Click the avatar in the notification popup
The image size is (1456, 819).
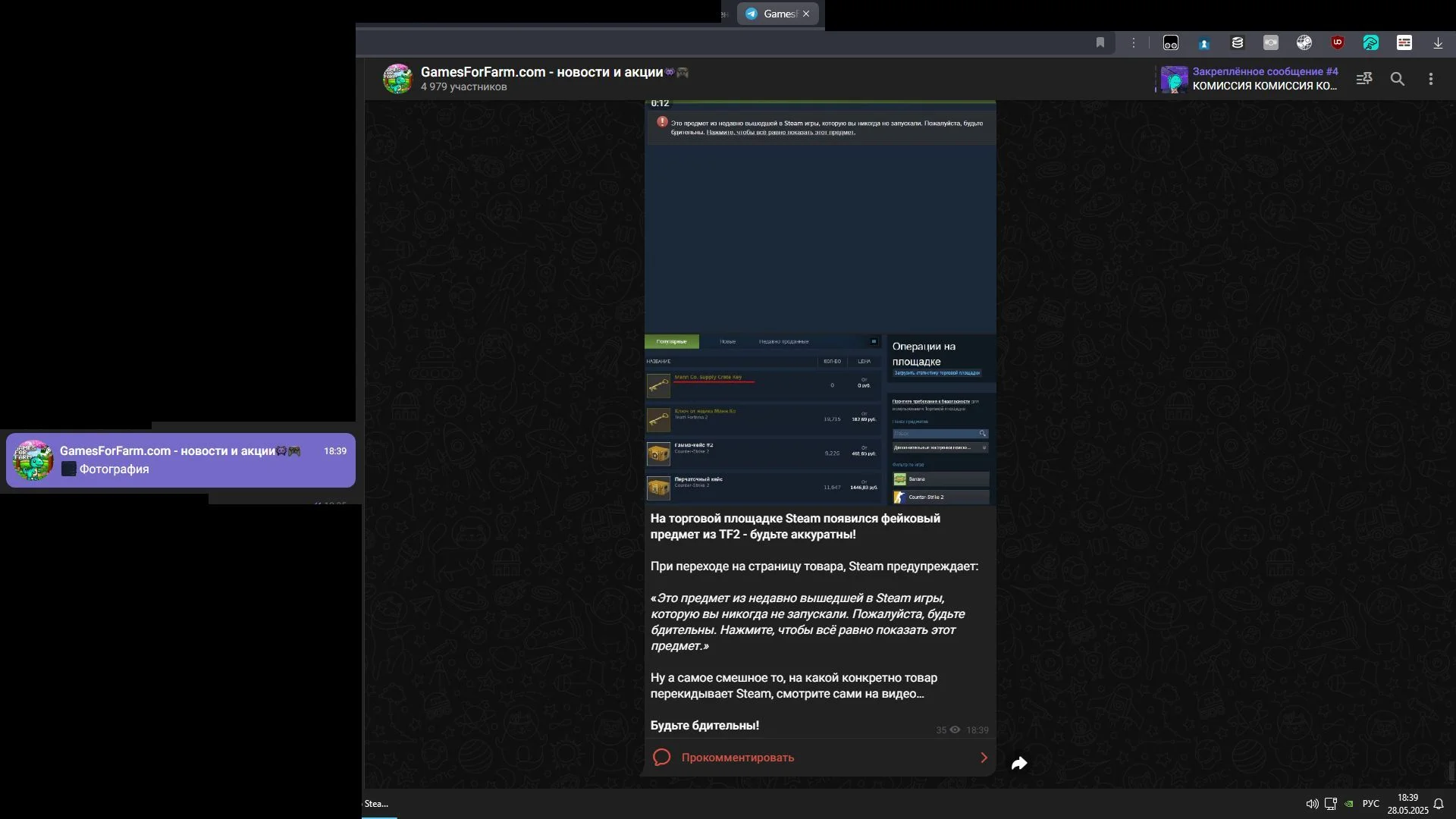coord(33,460)
